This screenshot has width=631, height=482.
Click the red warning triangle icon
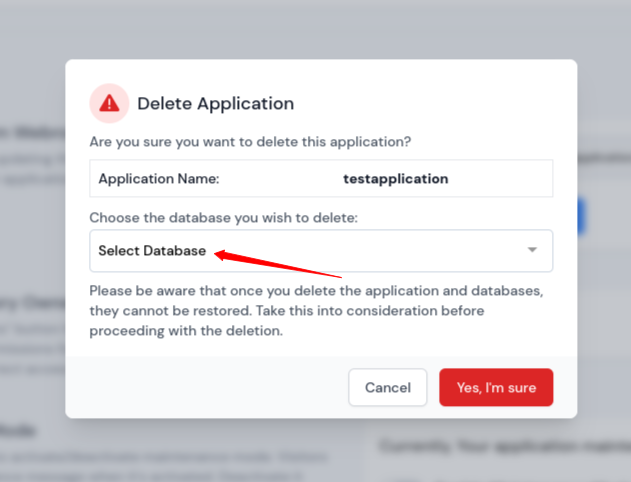tap(109, 103)
